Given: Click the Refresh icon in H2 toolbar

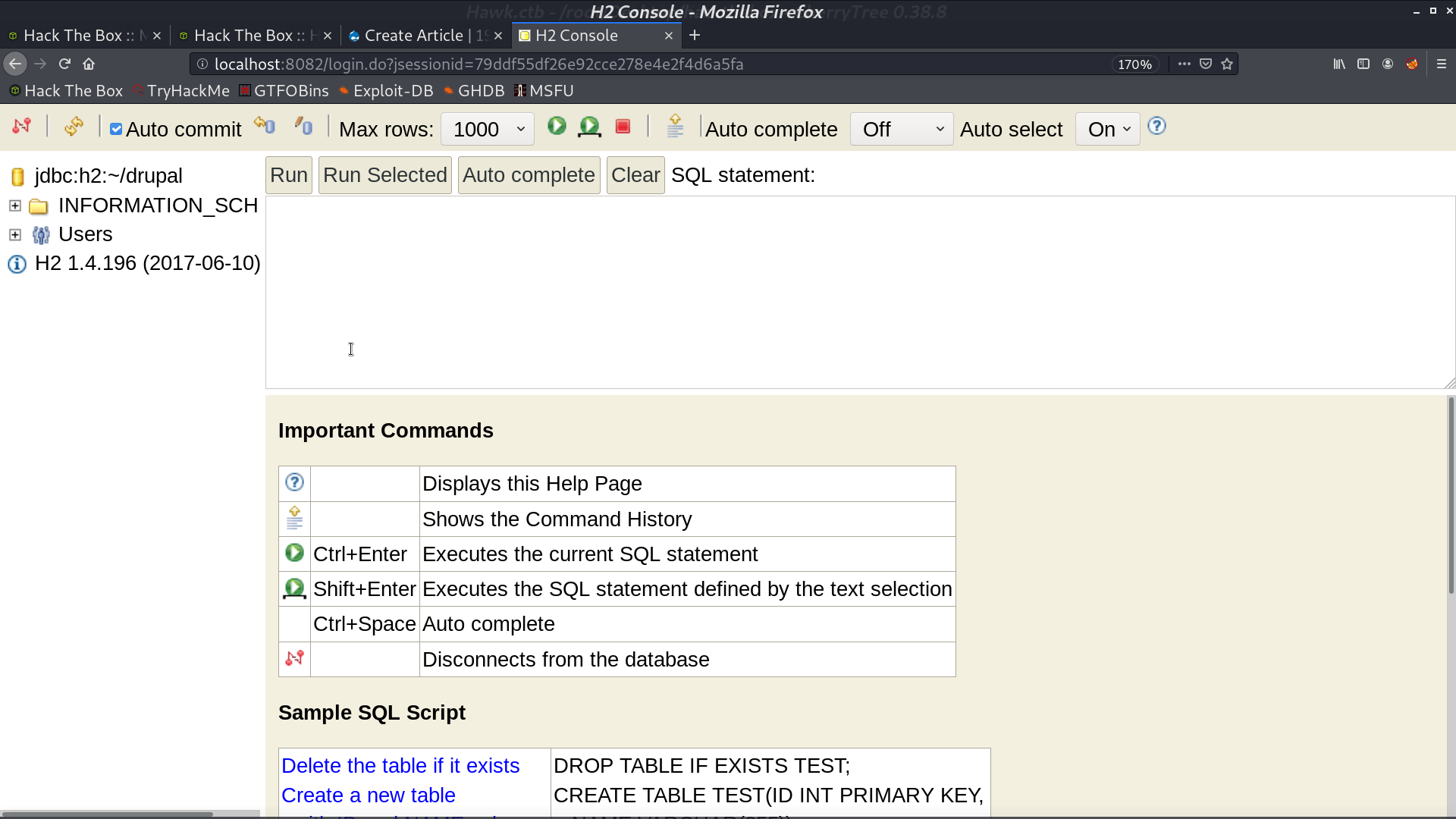Looking at the screenshot, I should click(74, 127).
